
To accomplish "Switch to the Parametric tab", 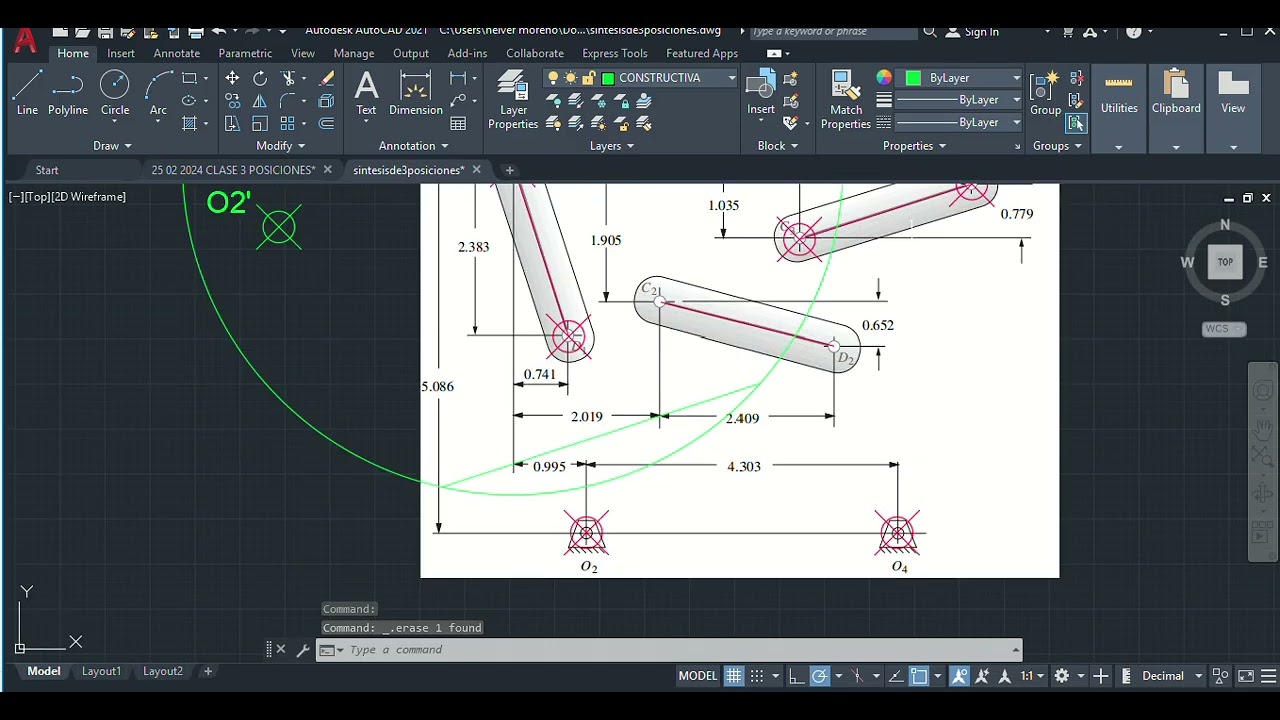I will pyautogui.click(x=245, y=54).
